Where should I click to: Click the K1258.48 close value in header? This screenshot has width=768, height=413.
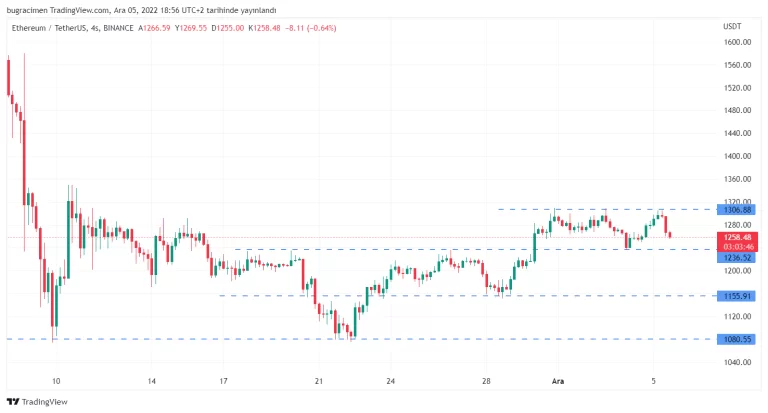click(268, 28)
